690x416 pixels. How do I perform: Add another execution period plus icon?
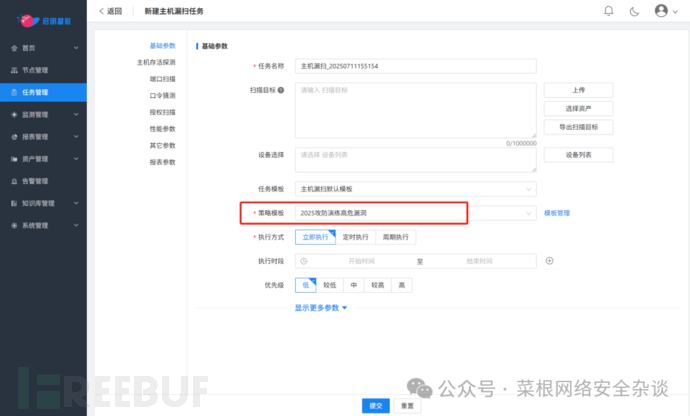550,261
